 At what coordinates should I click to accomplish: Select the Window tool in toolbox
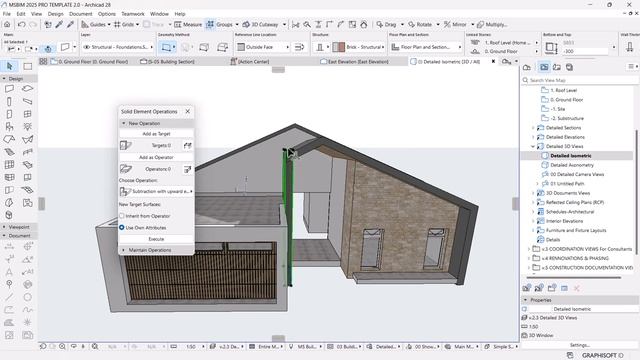[27, 114]
